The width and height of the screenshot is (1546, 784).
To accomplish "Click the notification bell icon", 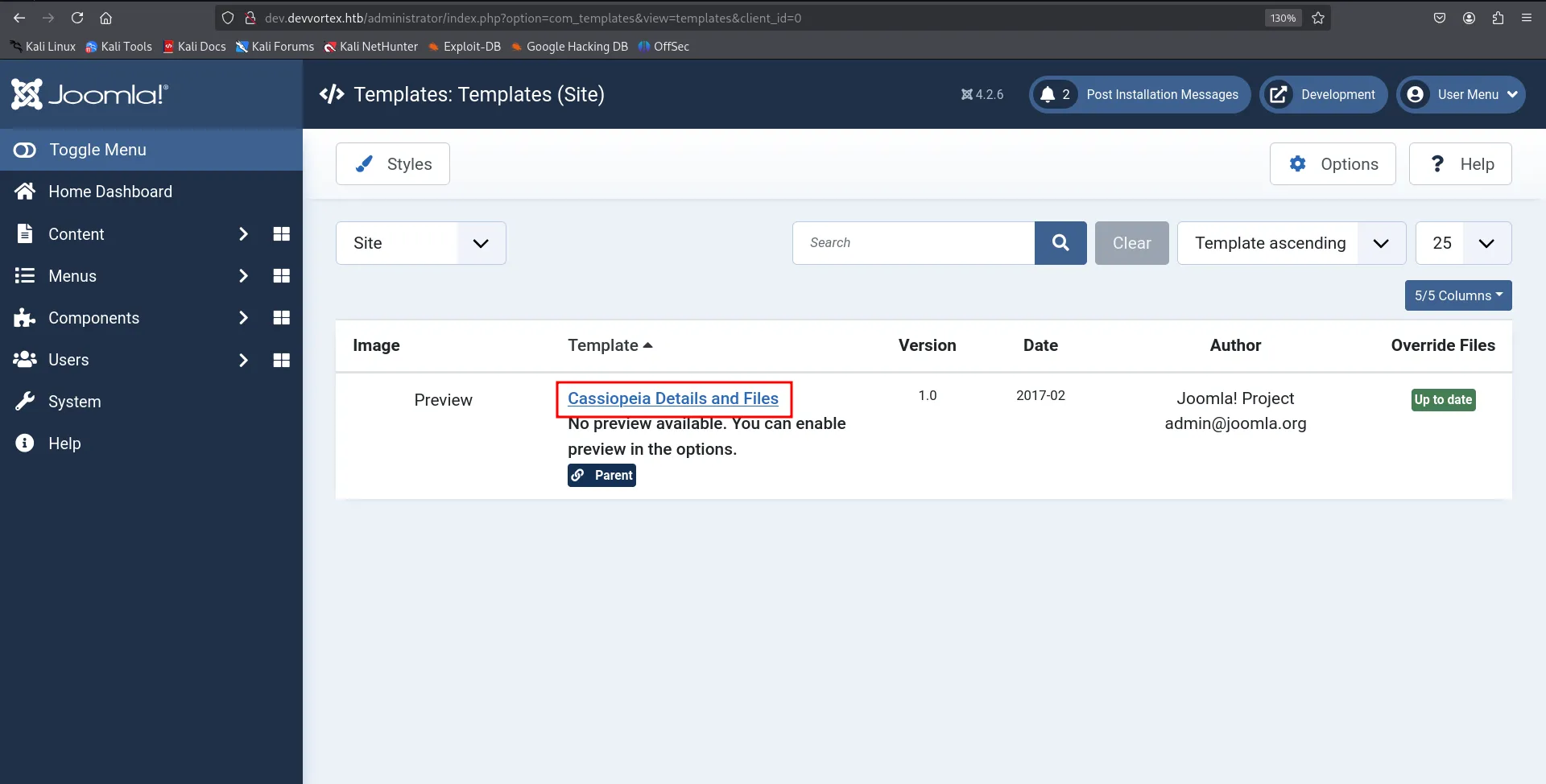I will 1048,95.
